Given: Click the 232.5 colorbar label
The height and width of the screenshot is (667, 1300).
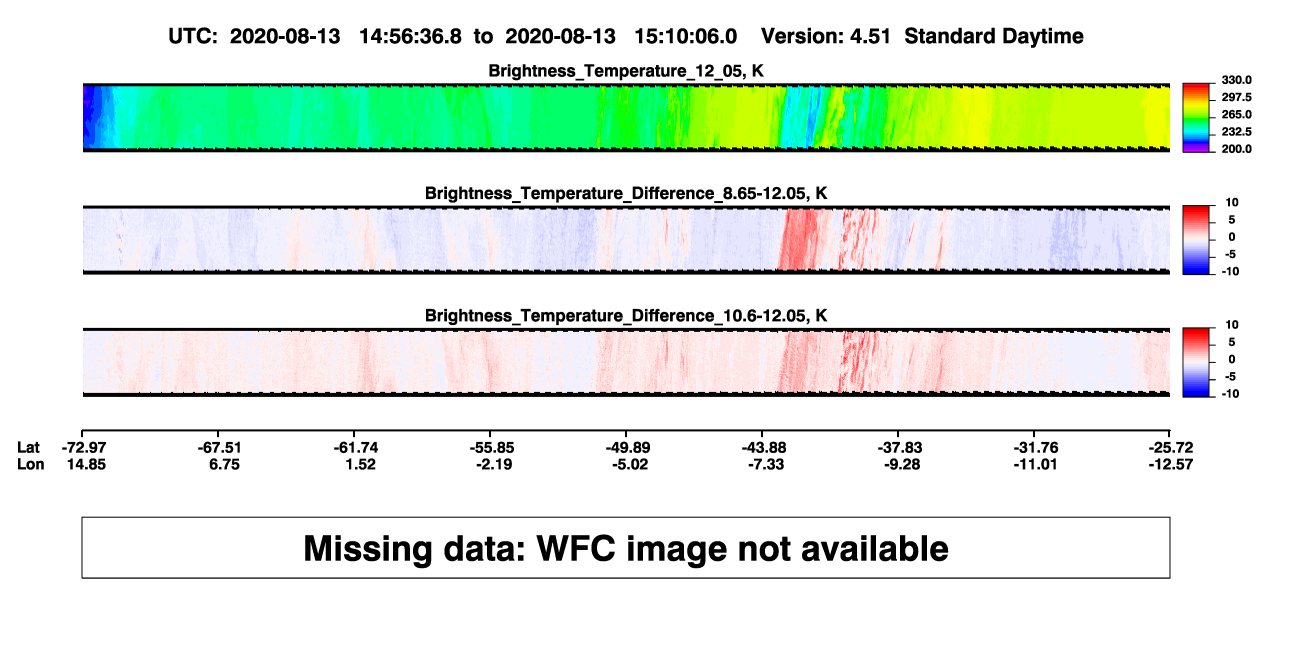Looking at the screenshot, I should (x=1237, y=132).
